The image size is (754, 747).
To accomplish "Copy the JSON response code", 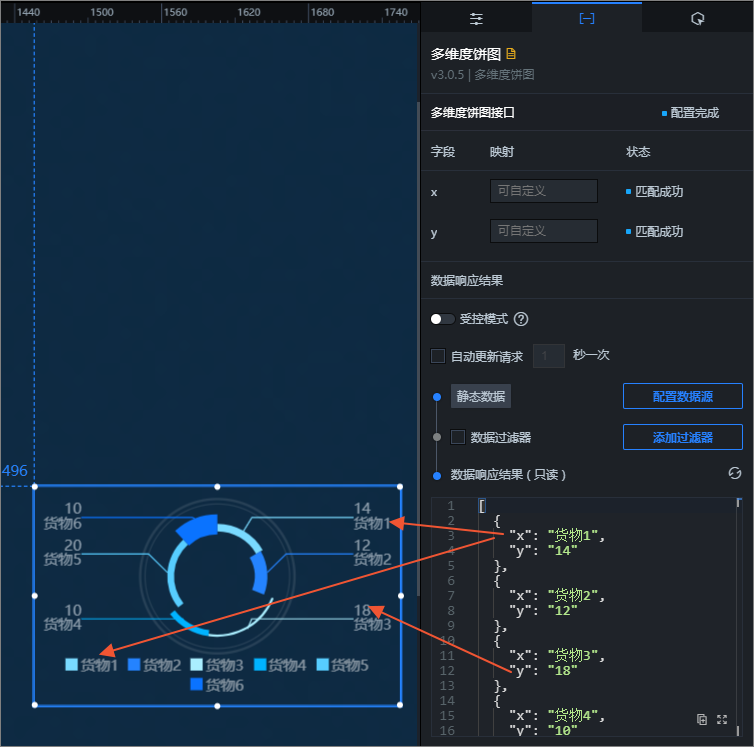I will (702, 719).
